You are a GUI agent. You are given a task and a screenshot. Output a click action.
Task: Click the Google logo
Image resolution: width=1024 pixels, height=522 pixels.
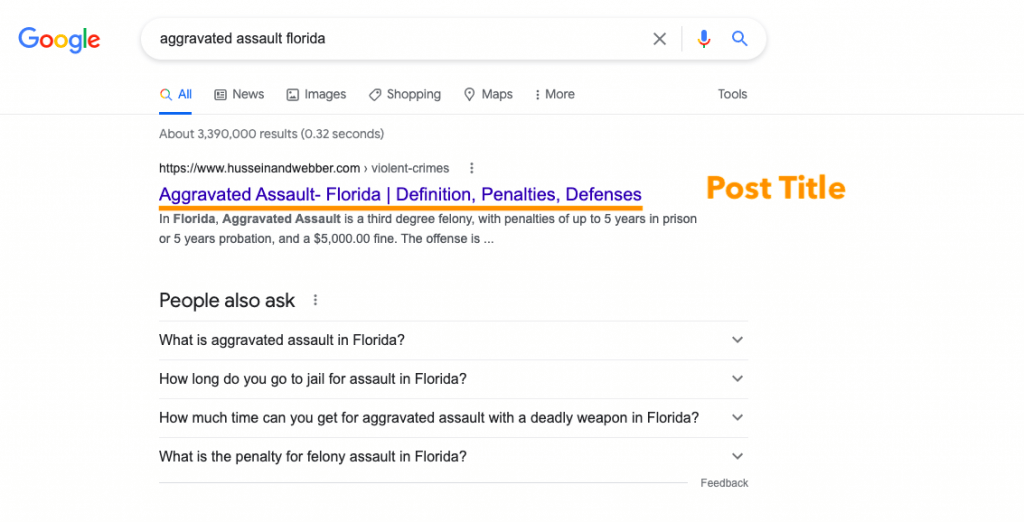point(59,40)
